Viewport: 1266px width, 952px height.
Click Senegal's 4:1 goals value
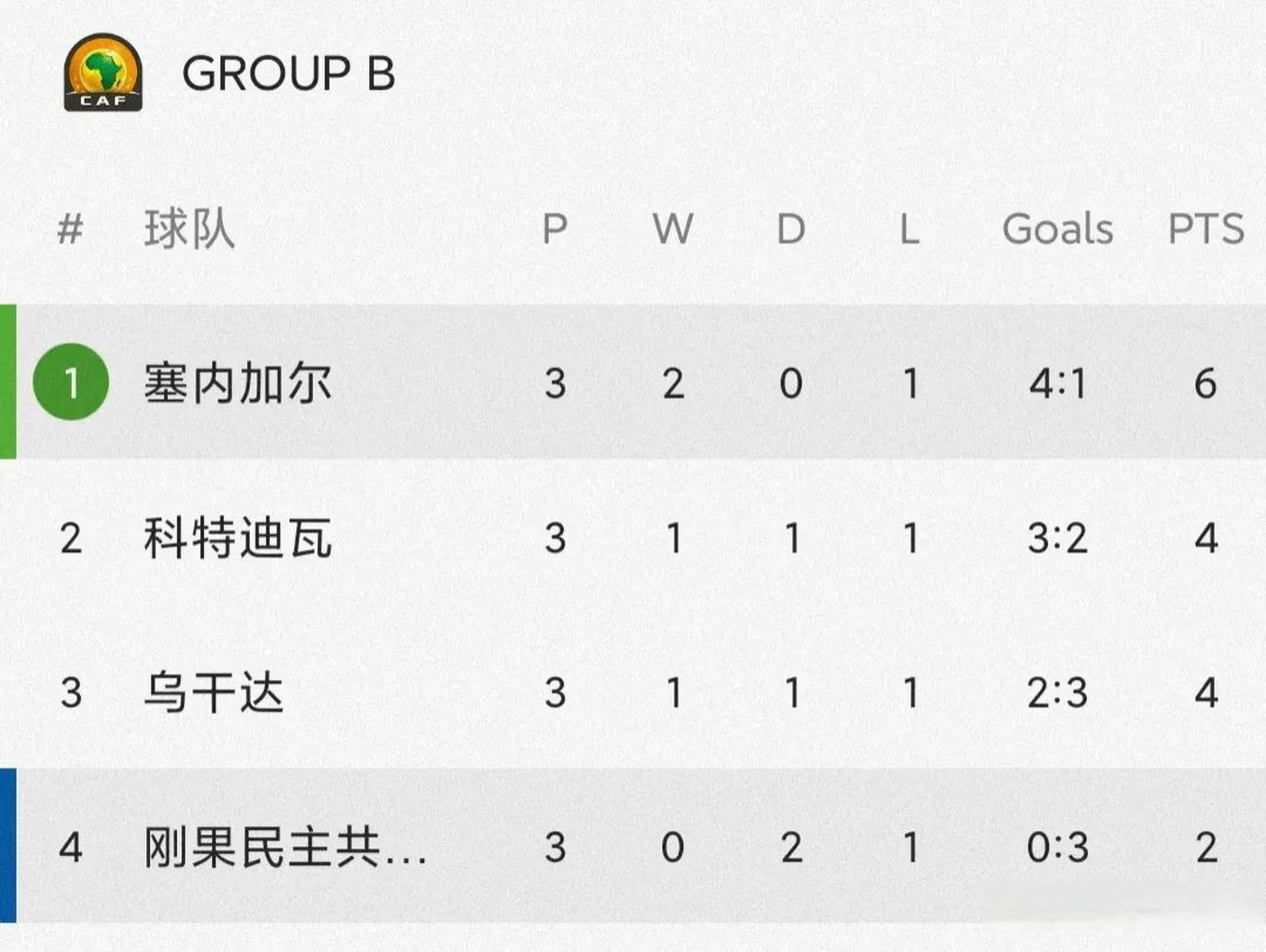tap(1057, 384)
